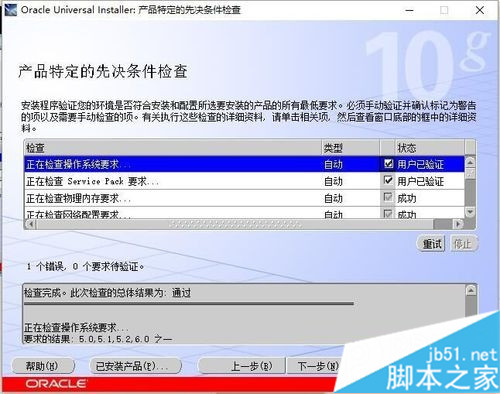Click up arrow of checks table scrollbar
This screenshot has height=394, width=500.
(470, 162)
